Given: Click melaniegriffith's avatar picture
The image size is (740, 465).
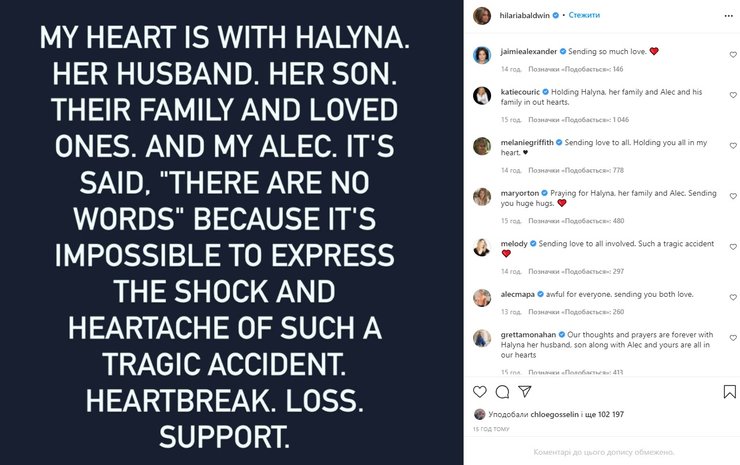Looking at the screenshot, I should coord(482,146).
